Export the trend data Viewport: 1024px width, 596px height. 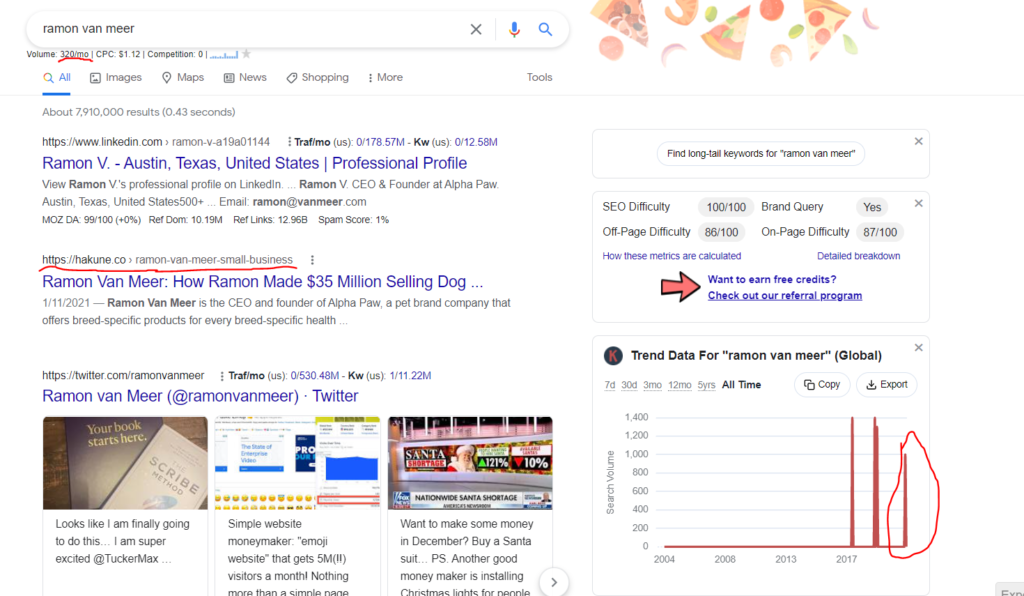887,385
